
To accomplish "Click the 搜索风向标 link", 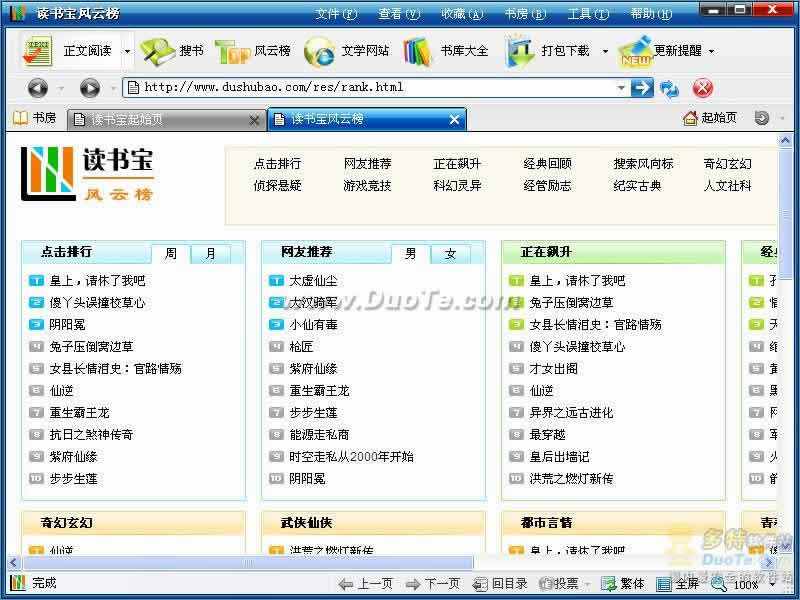I will pyautogui.click(x=643, y=164).
